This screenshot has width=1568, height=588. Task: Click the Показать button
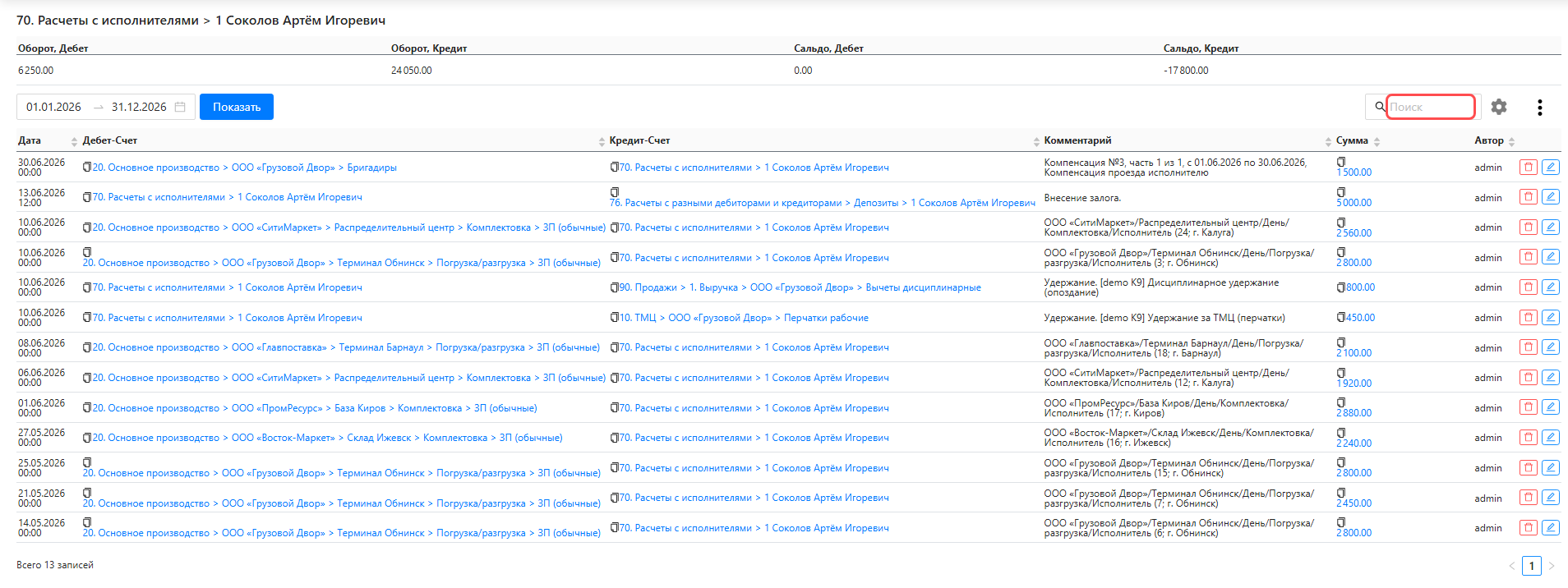coord(237,107)
